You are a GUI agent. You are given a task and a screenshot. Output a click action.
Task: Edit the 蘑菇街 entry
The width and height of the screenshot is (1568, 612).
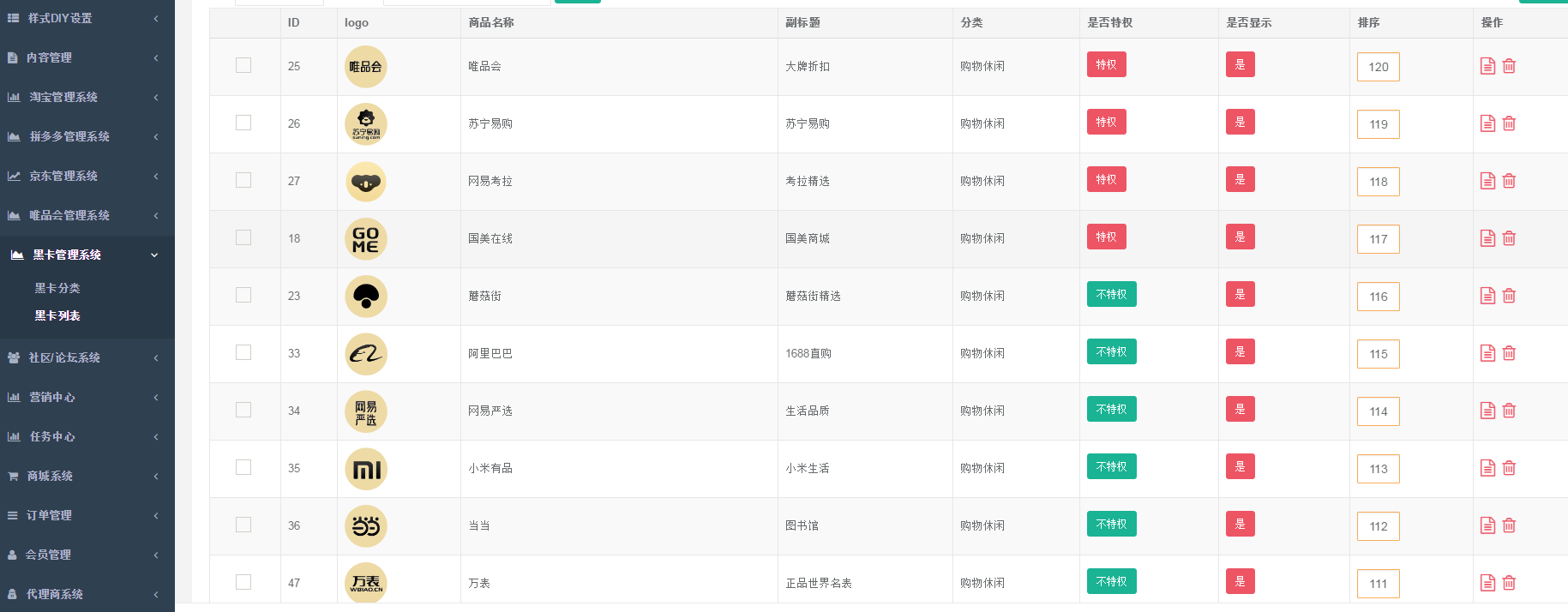pos(1487,296)
